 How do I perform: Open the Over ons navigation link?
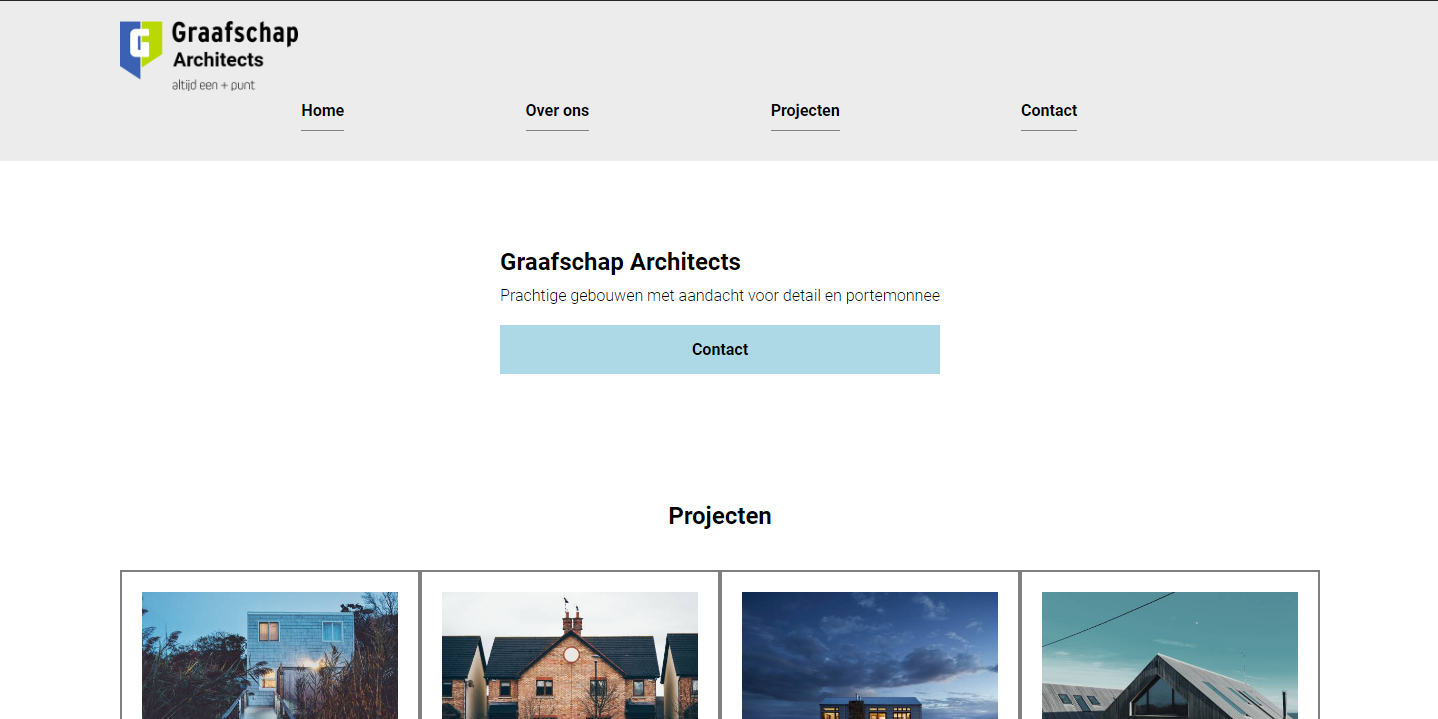[557, 111]
